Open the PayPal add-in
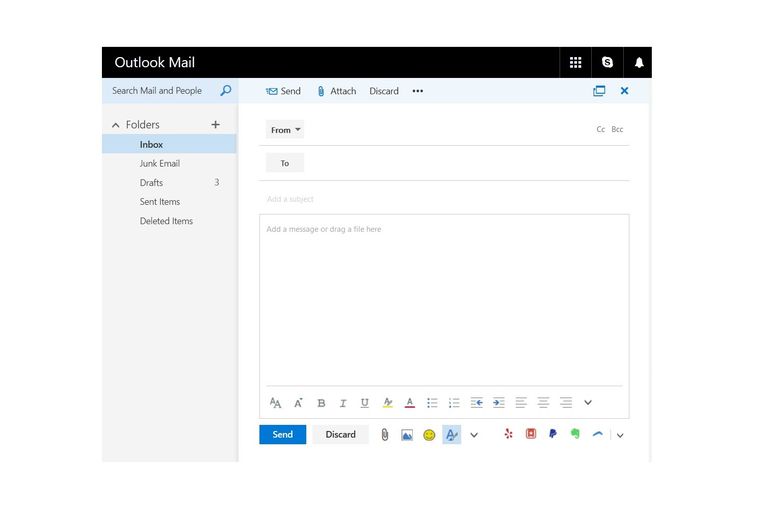 [553, 434]
